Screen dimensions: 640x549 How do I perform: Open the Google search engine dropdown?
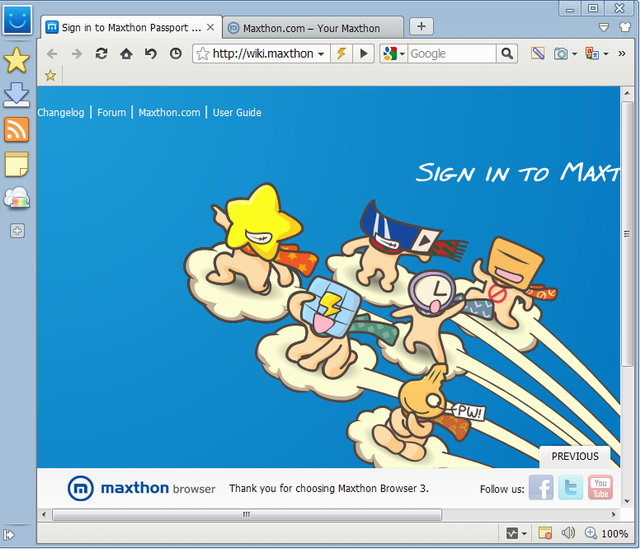(392, 53)
